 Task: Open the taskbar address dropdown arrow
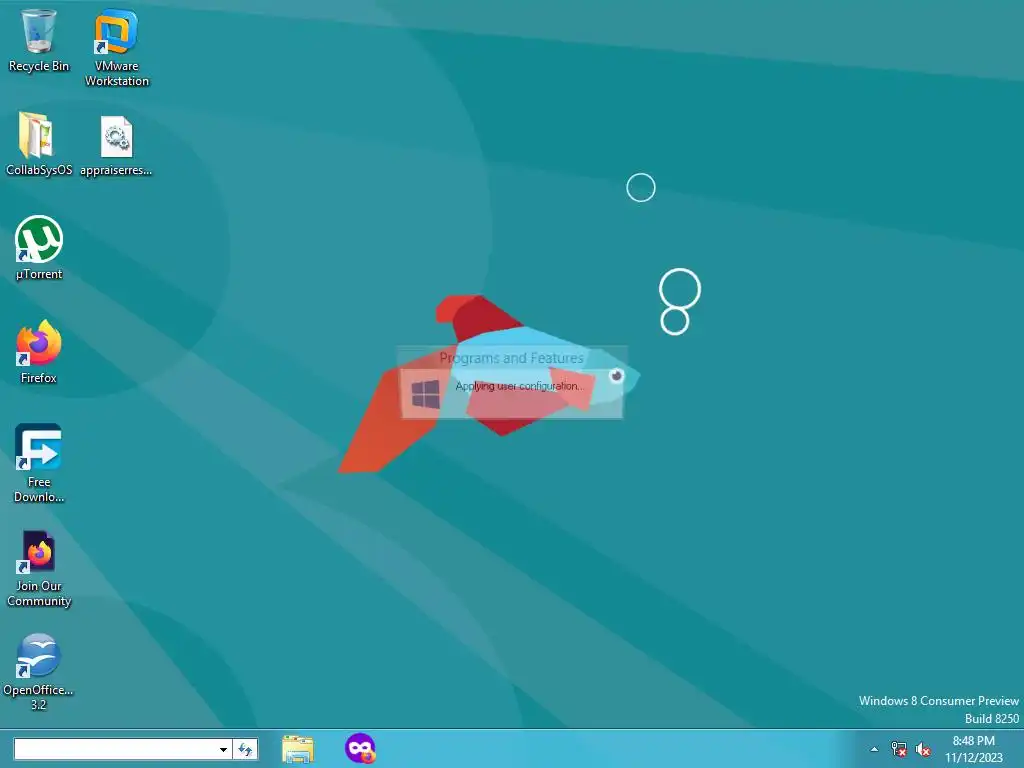pyautogui.click(x=223, y=749)
